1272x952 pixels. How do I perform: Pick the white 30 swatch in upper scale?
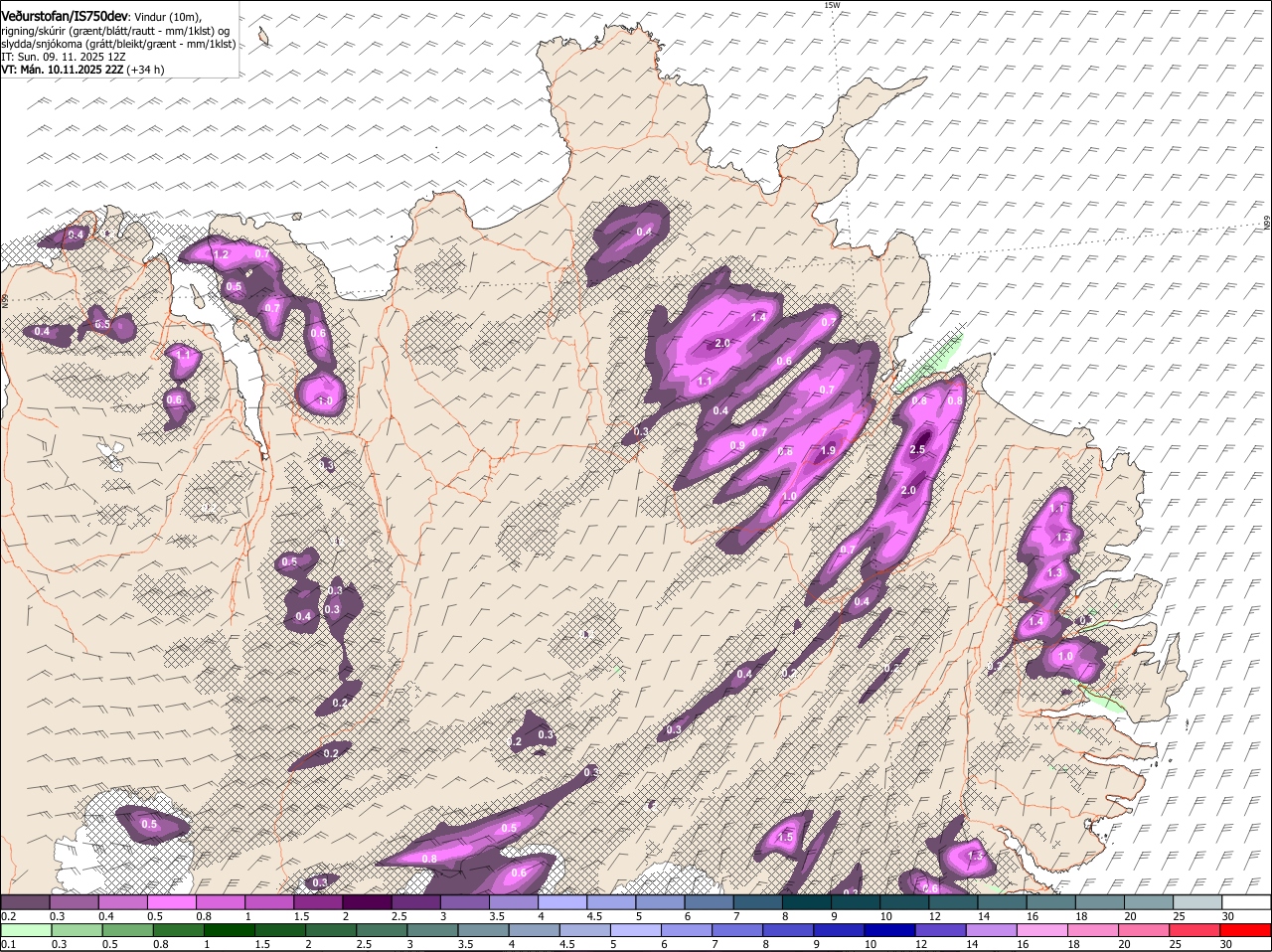[1247, 901]
